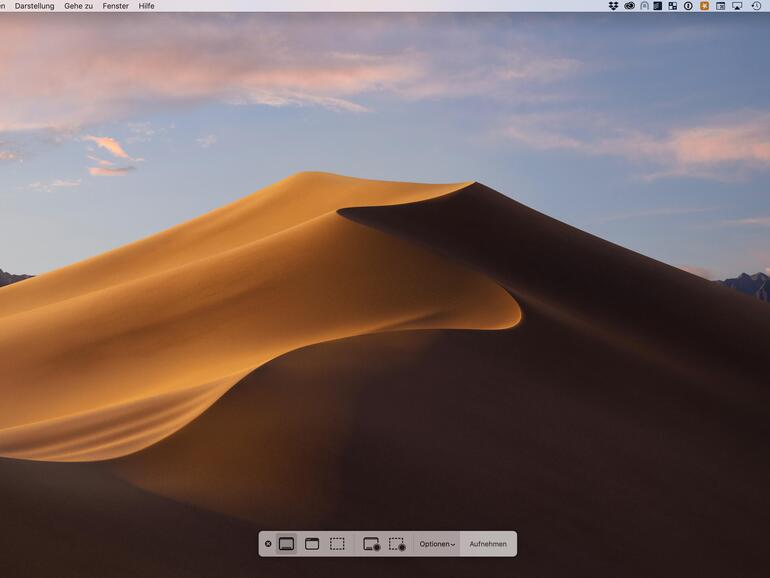Click the calendar icon in menu bar
770x578 pixels.
(720, 6)
